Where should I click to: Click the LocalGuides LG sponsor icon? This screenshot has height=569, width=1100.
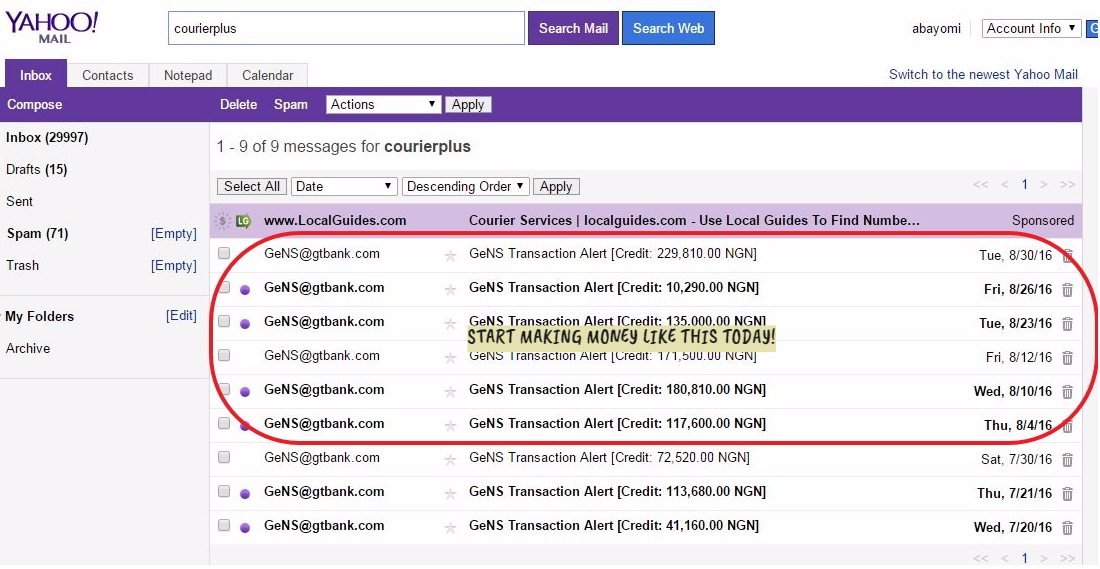click(243, 221)
